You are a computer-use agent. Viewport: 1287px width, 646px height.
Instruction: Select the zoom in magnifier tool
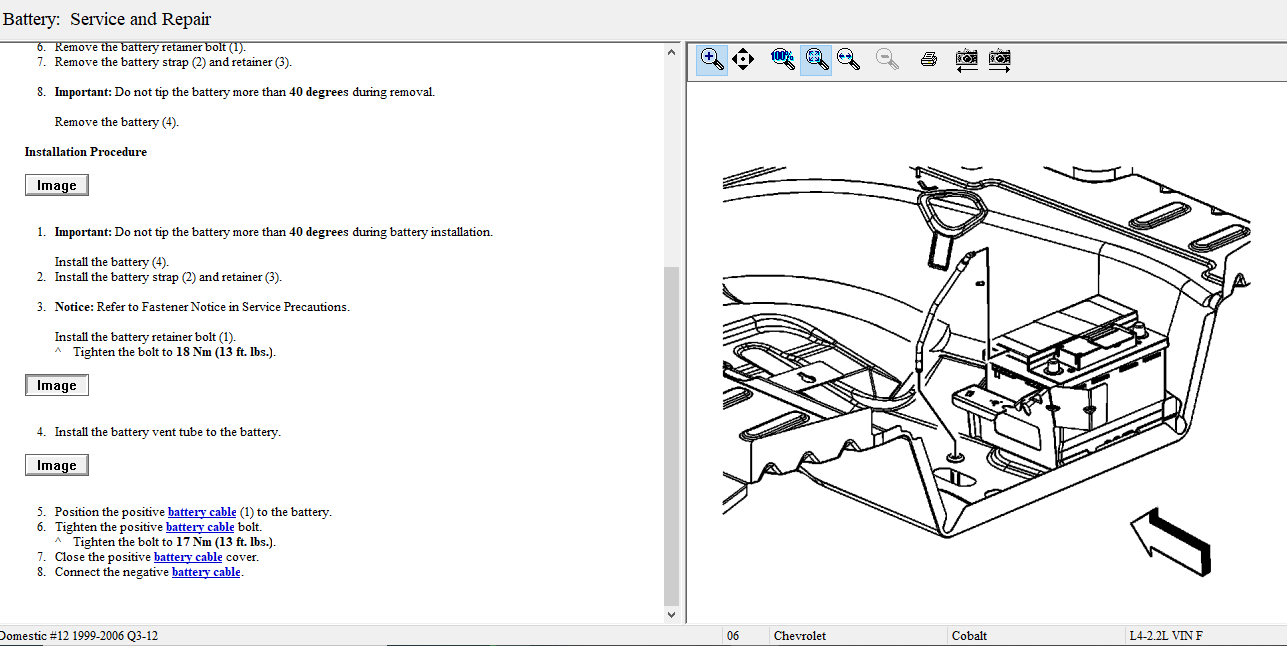coord(712,59)
